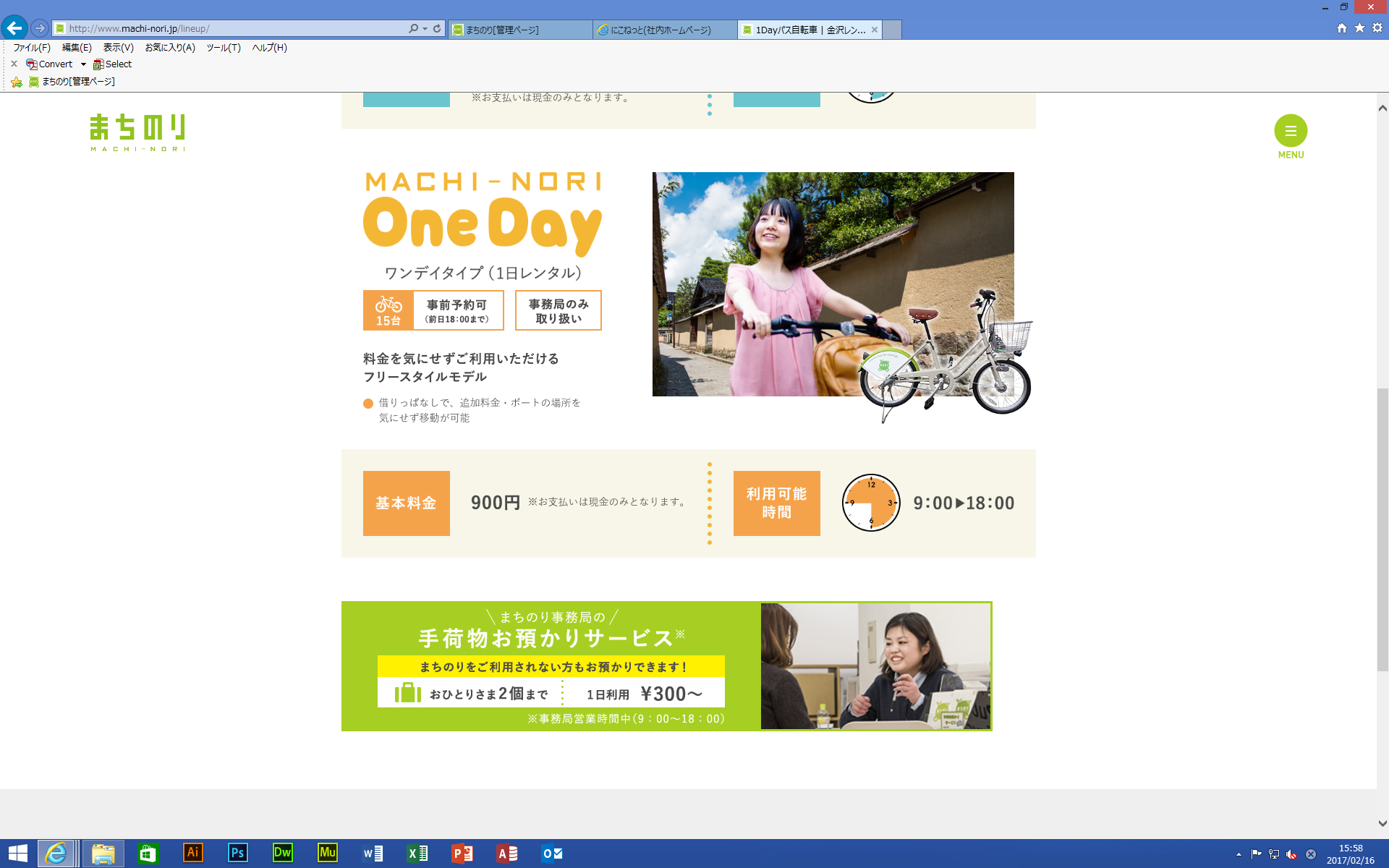
Task: Show hidden tray icons arrow
Action: [1239, 854]
